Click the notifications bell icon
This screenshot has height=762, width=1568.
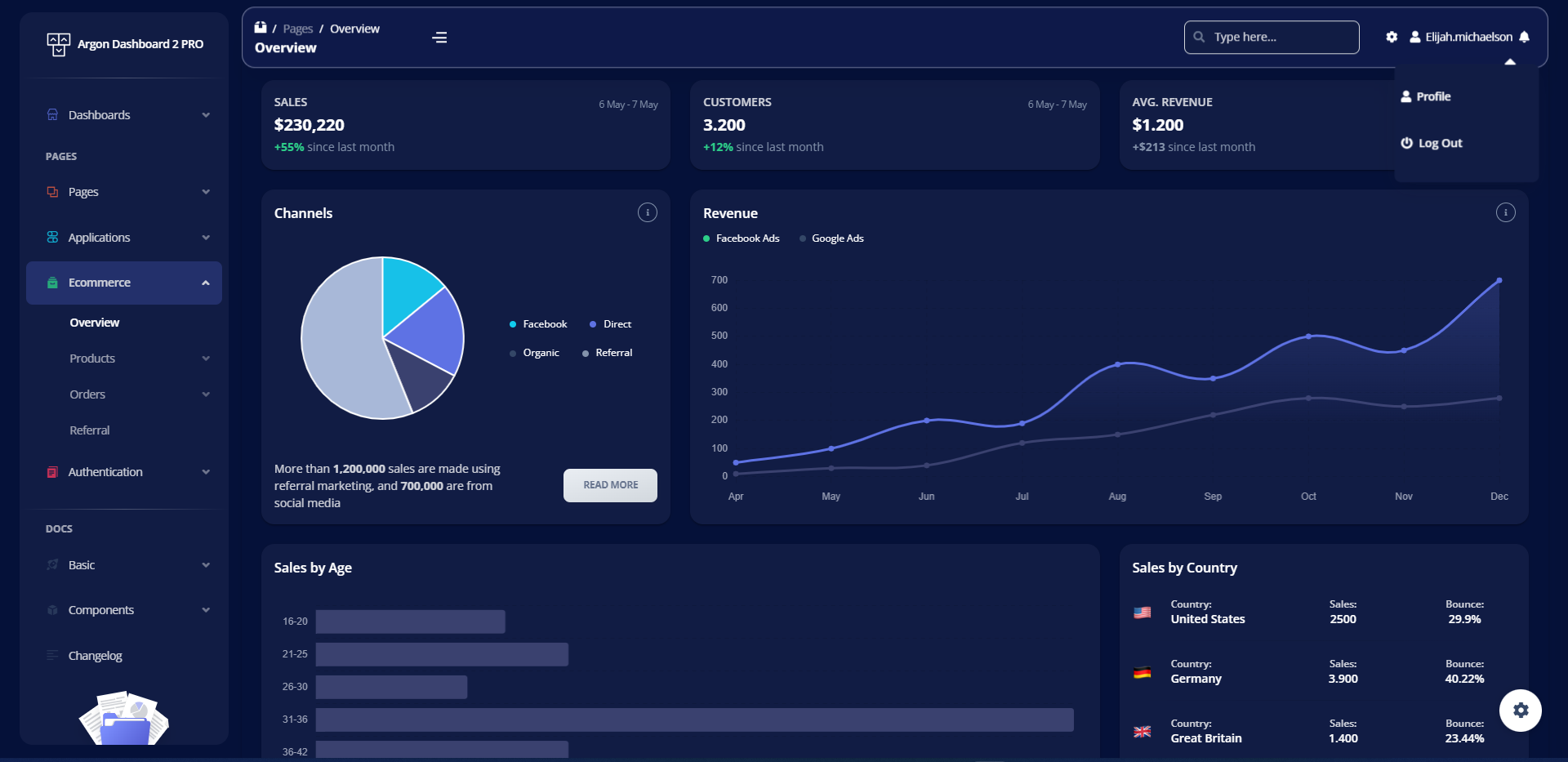1526,37
